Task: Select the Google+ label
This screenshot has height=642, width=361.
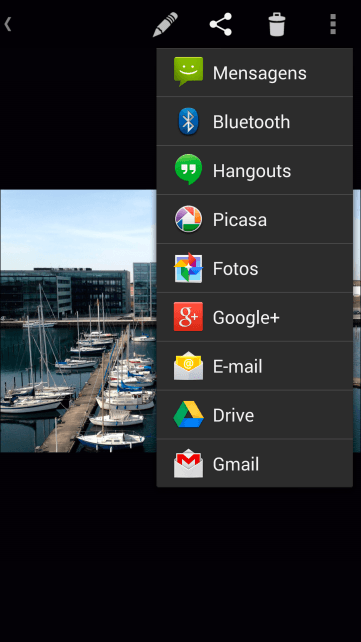Action: click(x=246, y=318)
